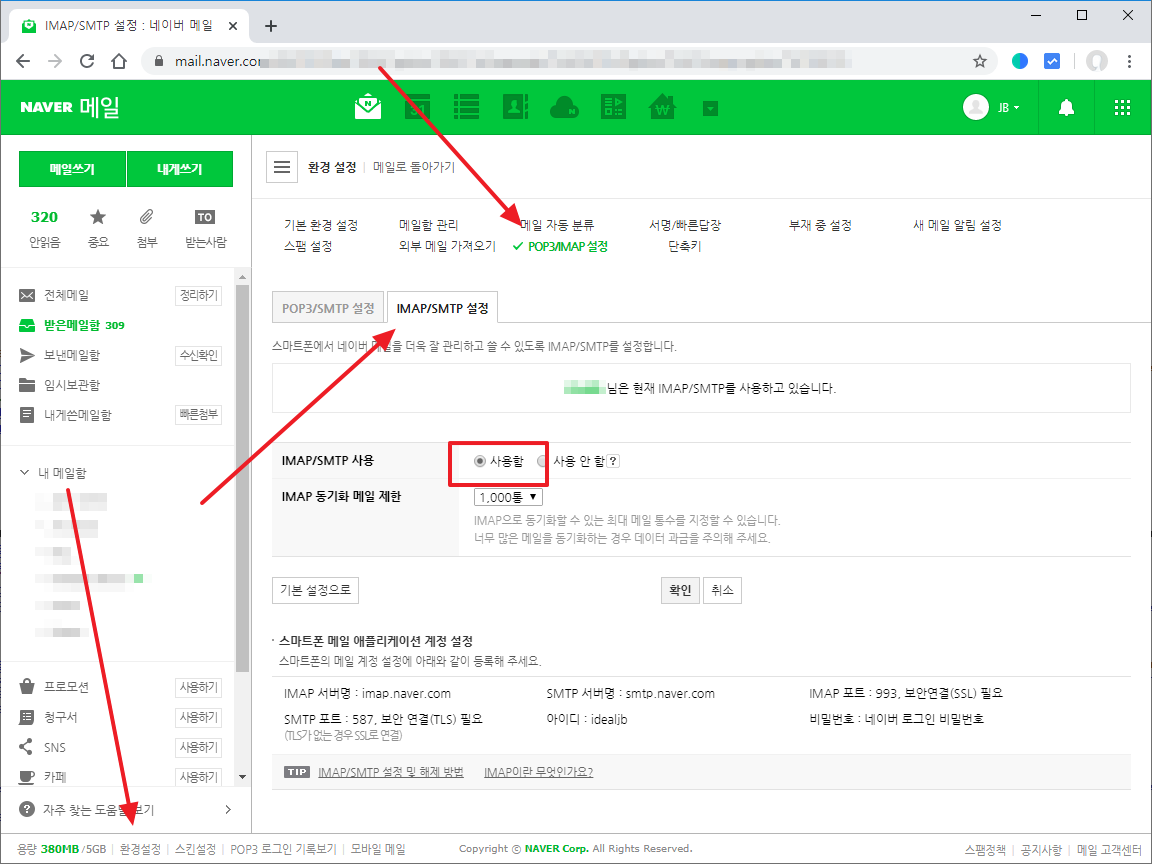Open the IMAP이란 무엇인가요? link
The image size is (1152, 864).
point(539,772)
